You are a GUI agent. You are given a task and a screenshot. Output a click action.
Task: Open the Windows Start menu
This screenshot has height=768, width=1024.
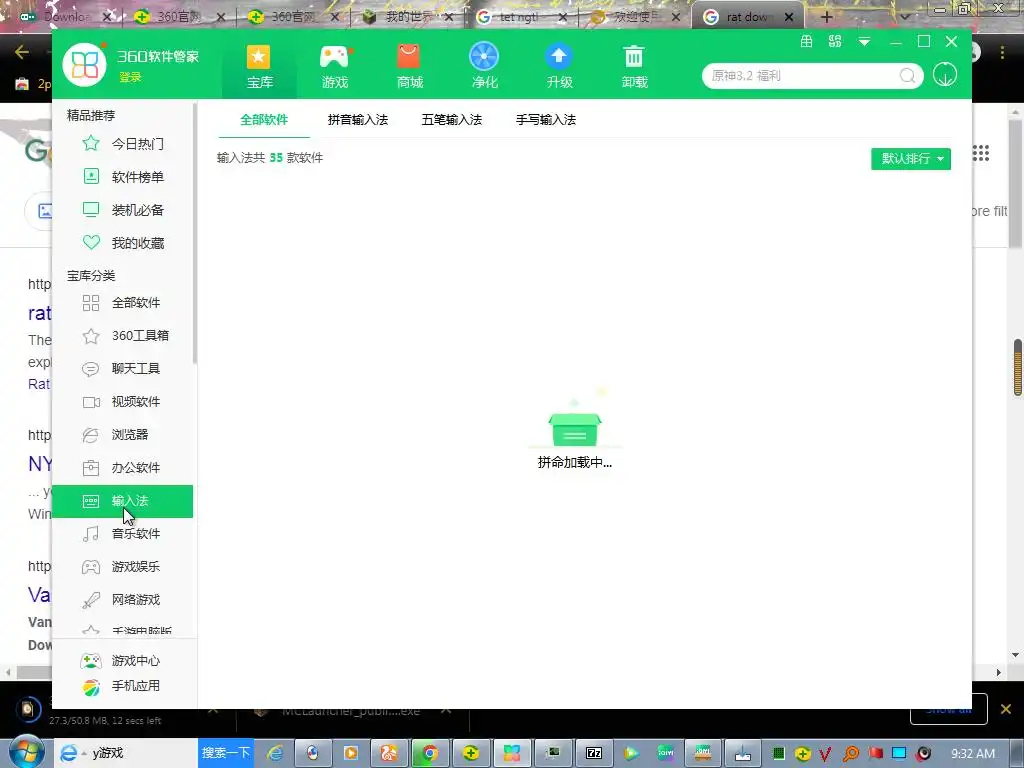coord(26,752)
